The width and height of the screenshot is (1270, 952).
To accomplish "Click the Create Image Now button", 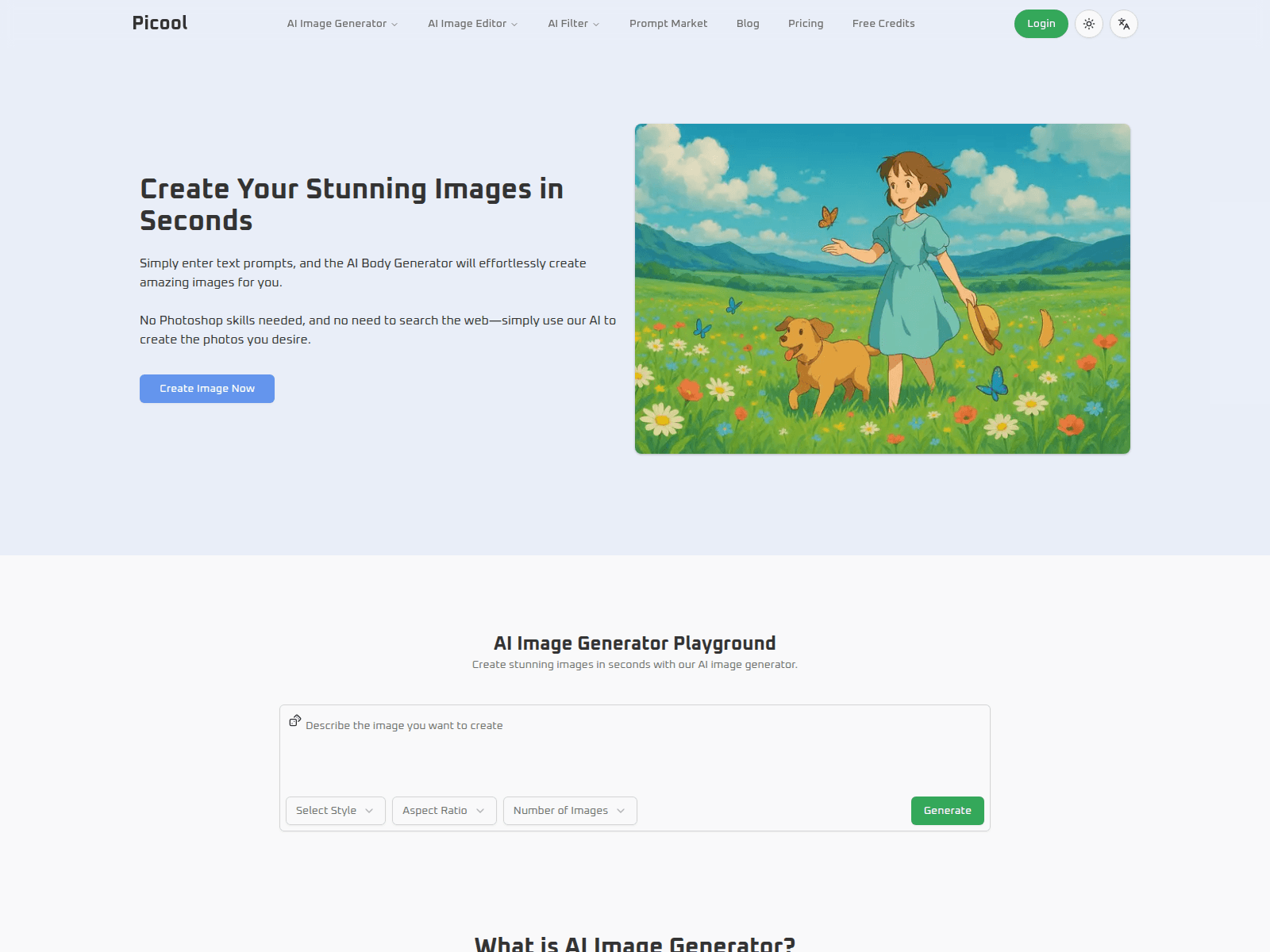I will tap(206, 388).
